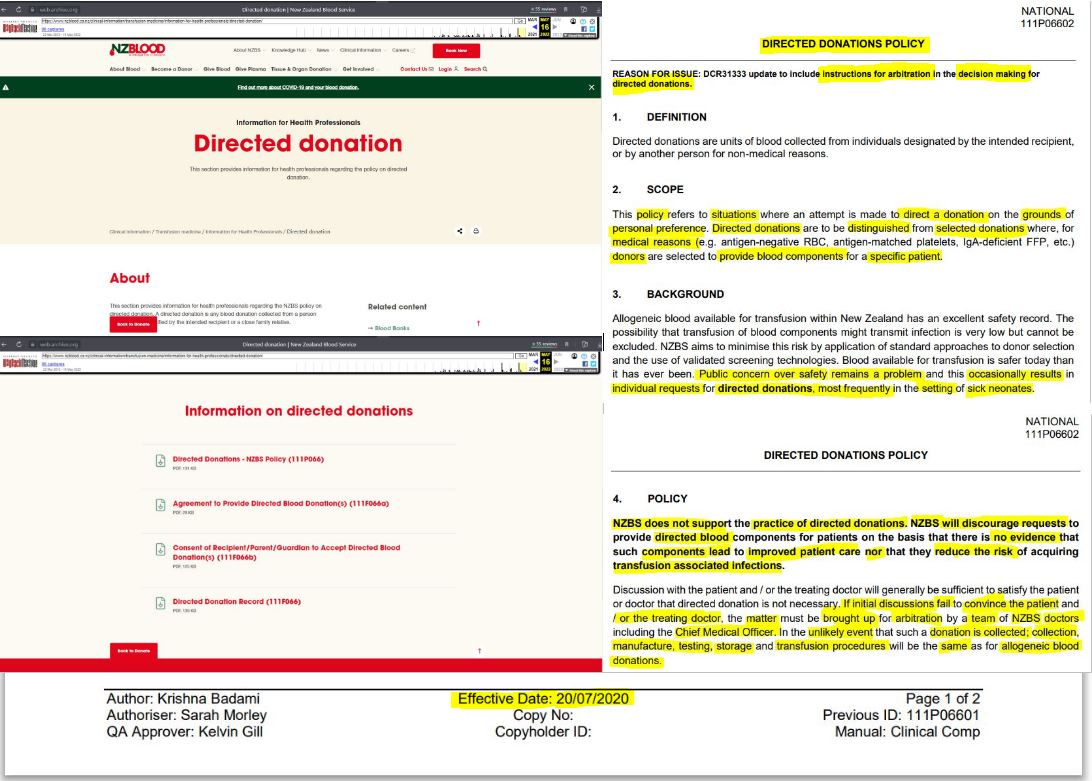Expand About NZBS menu
The image size is (1092, 781).
[x=249, y=50]
